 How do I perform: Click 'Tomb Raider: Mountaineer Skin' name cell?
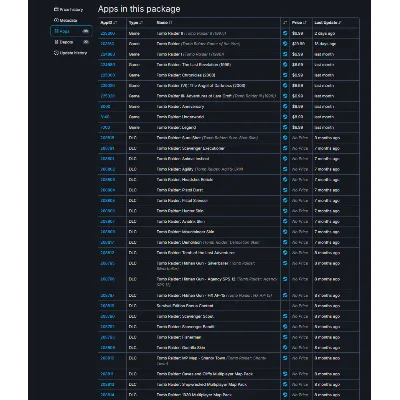[x=185, y=232]
